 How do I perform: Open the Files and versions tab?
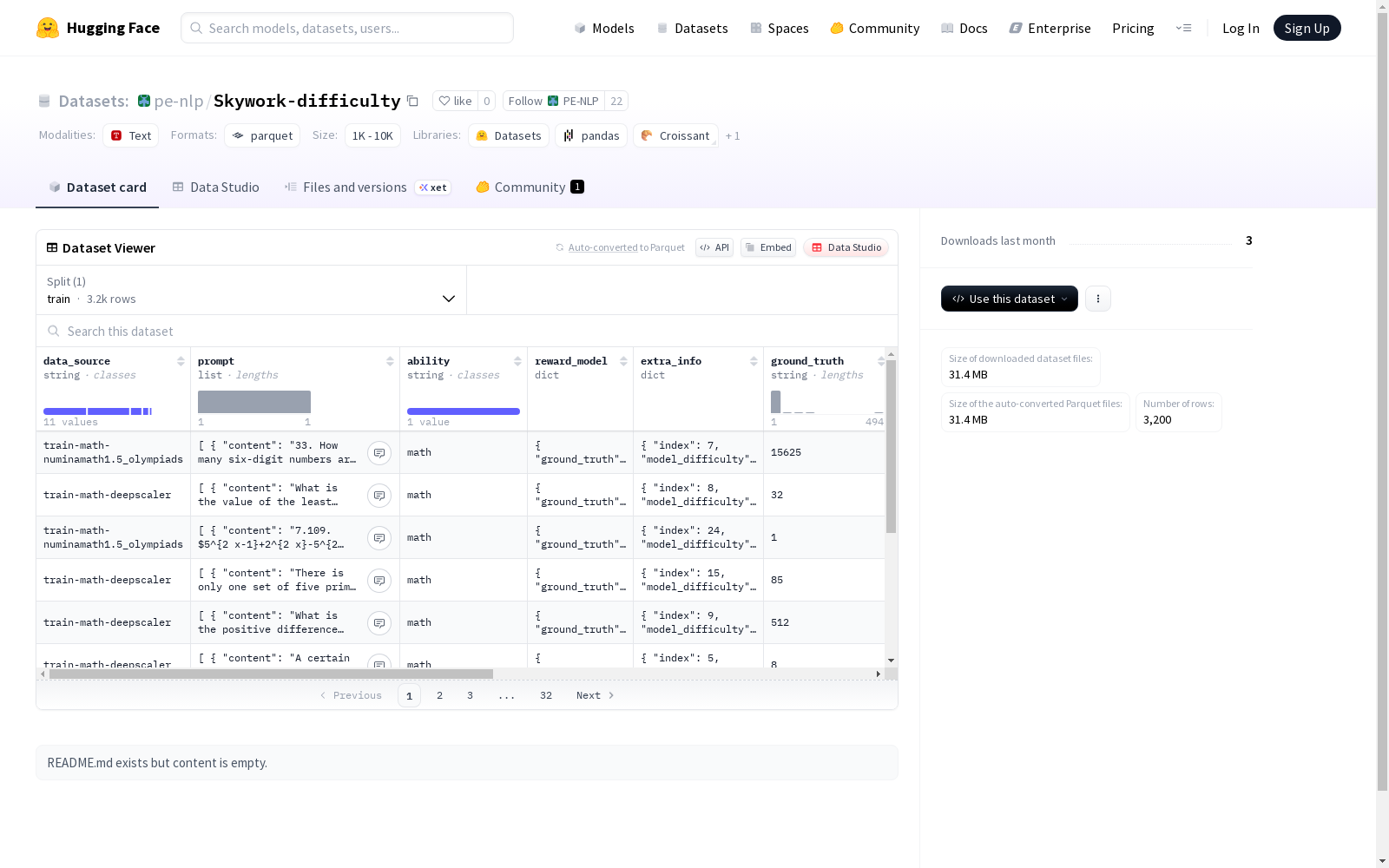[x=367, y=187]
